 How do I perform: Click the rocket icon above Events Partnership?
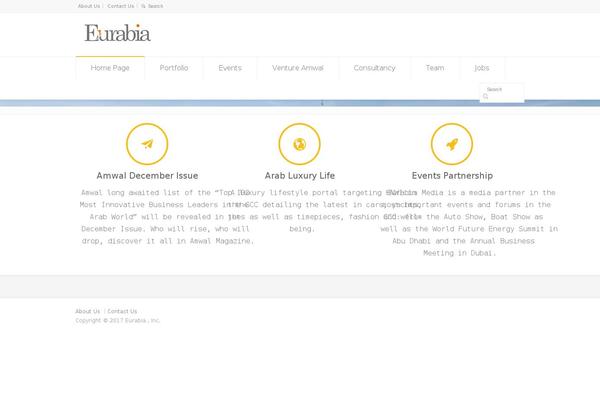tap(451, 144)
